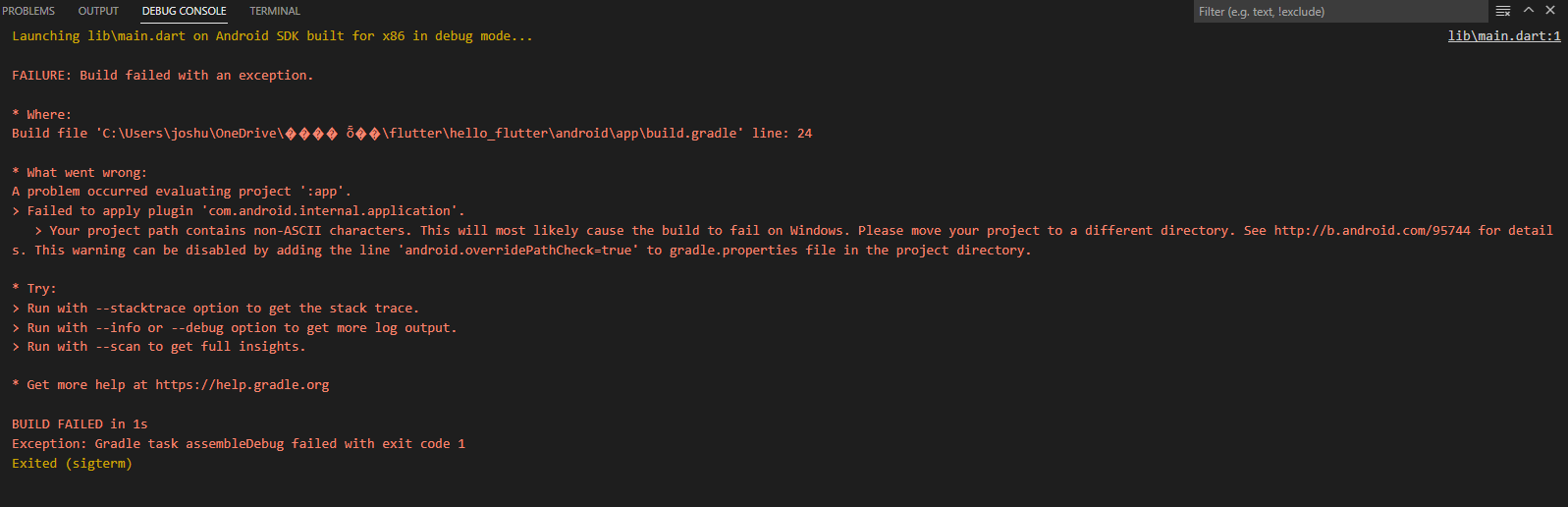Open the OUTPUT tab
This screenshot has width=1568, height=507.
coord(98,11)
